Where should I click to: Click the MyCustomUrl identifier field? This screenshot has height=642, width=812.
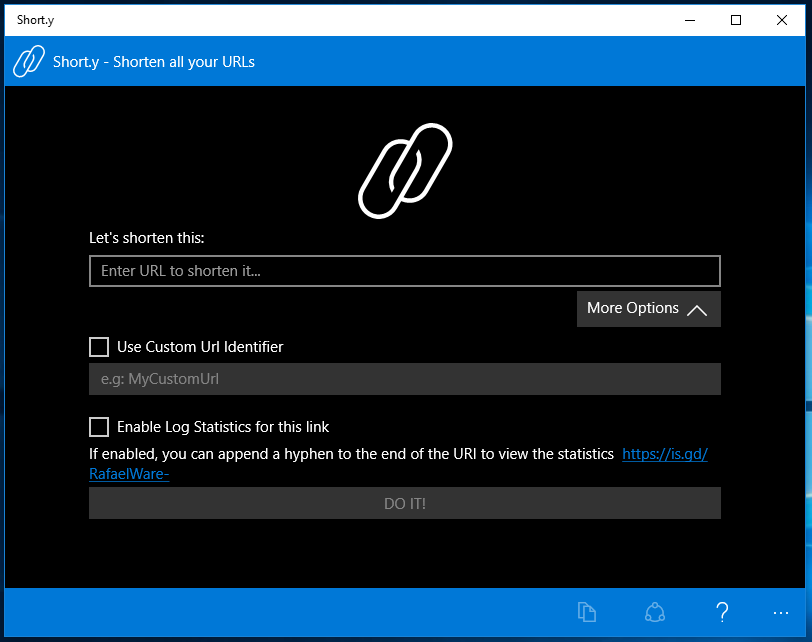405,379
